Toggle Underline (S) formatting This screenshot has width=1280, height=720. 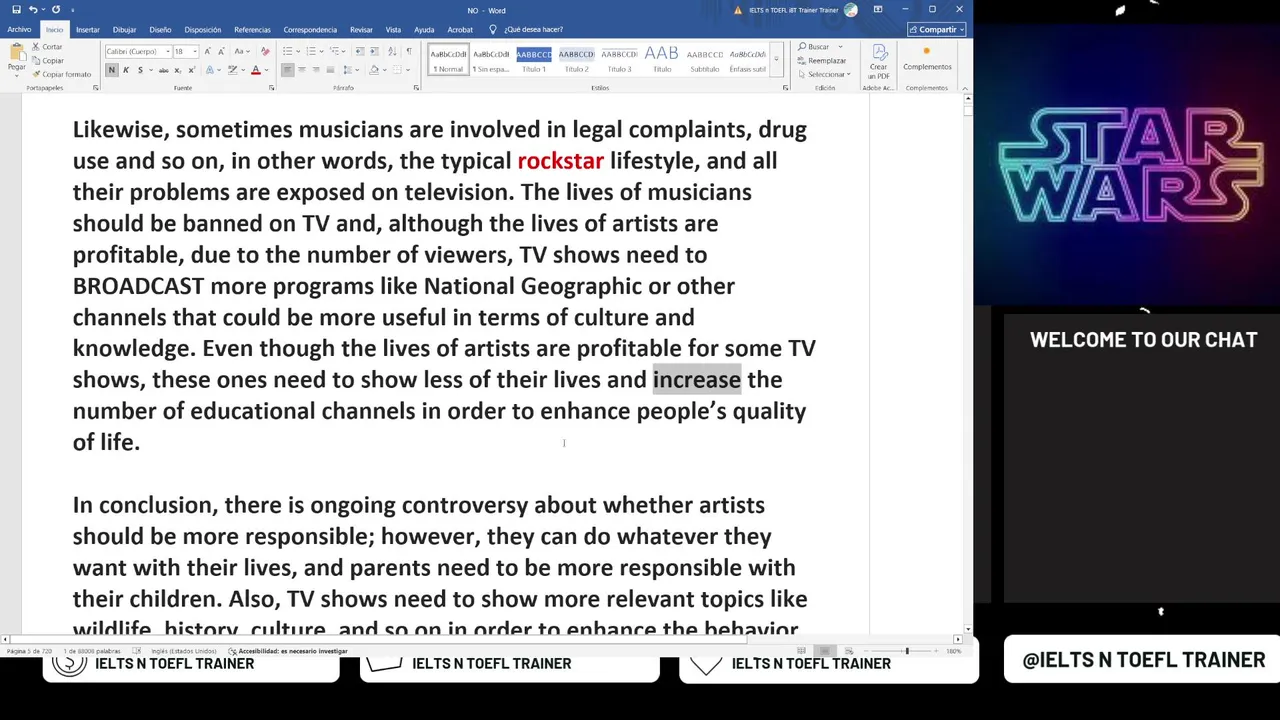(x=140, y=70)
